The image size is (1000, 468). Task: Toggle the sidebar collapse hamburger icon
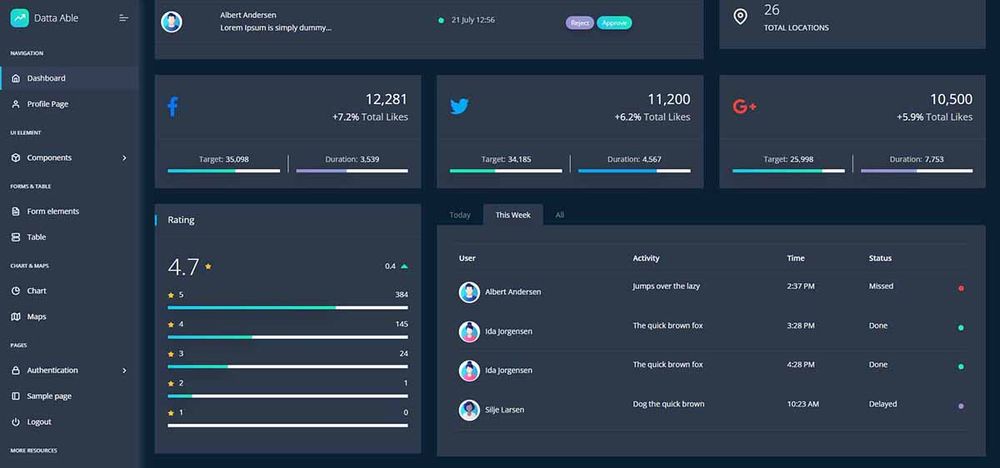[124, 18]
